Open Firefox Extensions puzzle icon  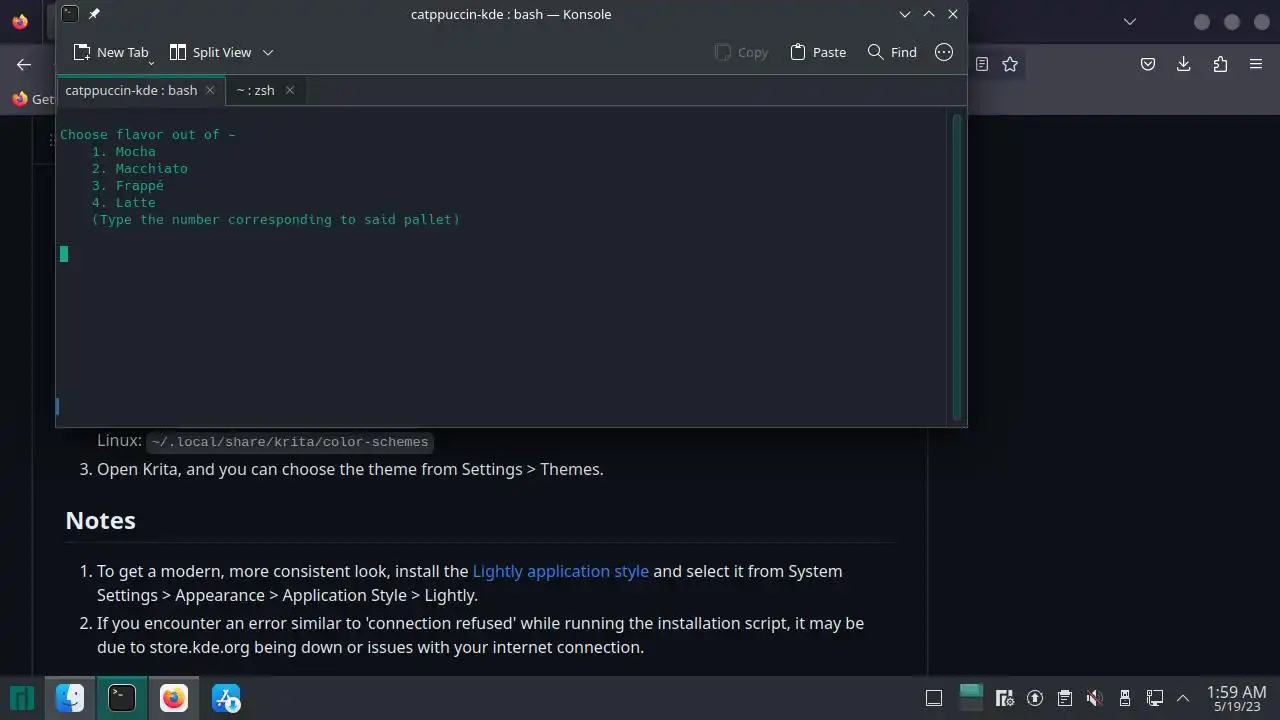click(1220, 64)
